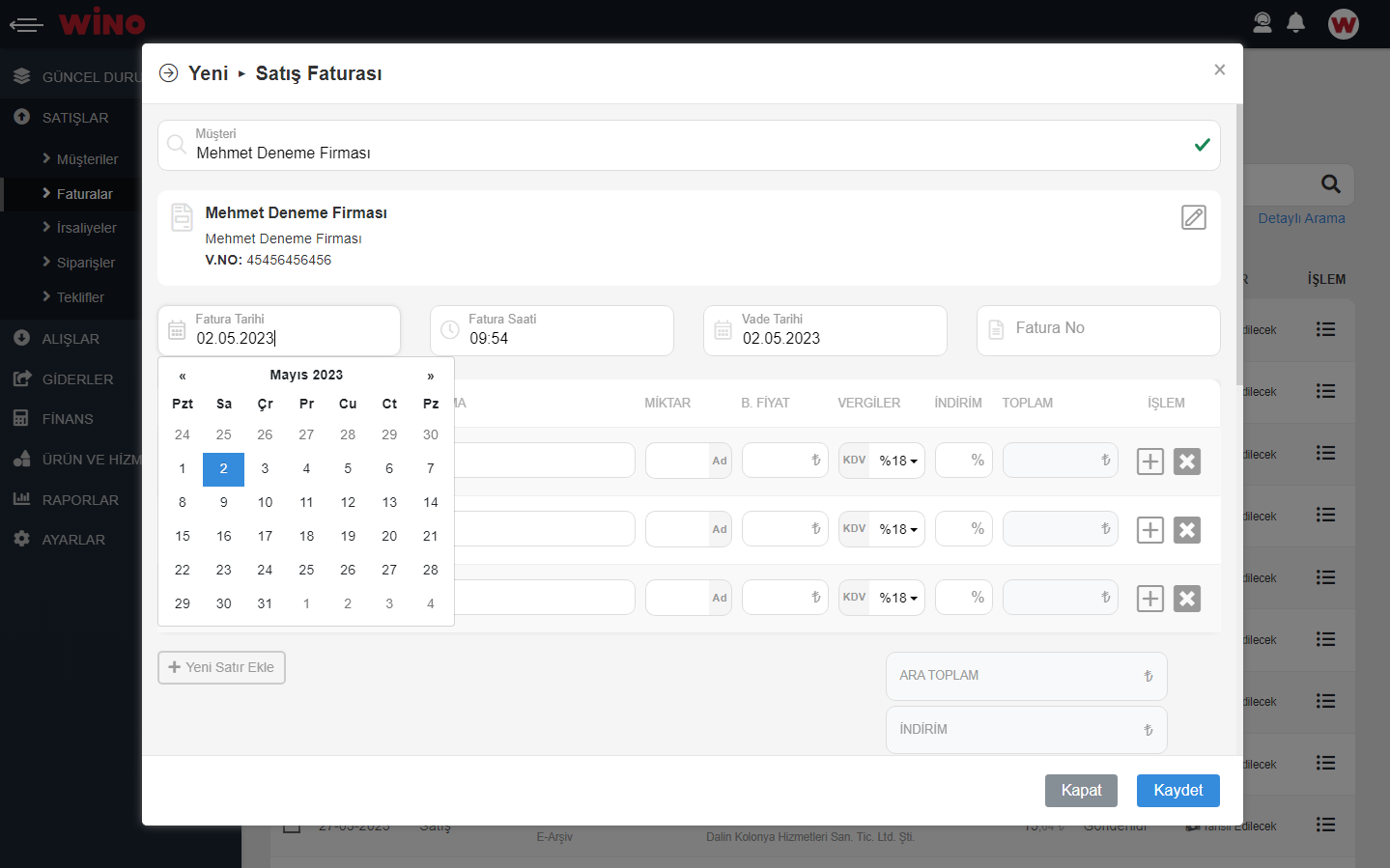The height and width of the screenshot is (868, 1390).
Task: Delete the second invoice line with X icon
Action: click(1186, 530)
